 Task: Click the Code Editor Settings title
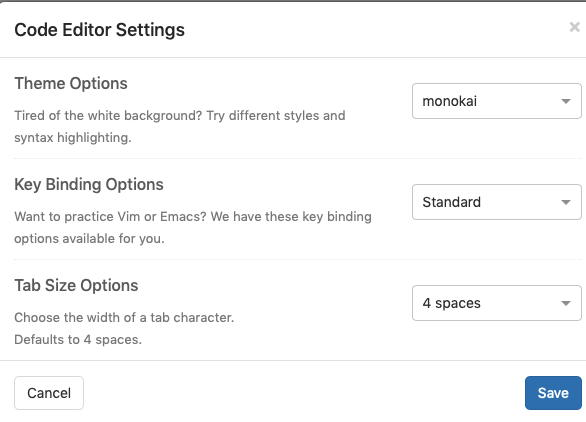99,30
